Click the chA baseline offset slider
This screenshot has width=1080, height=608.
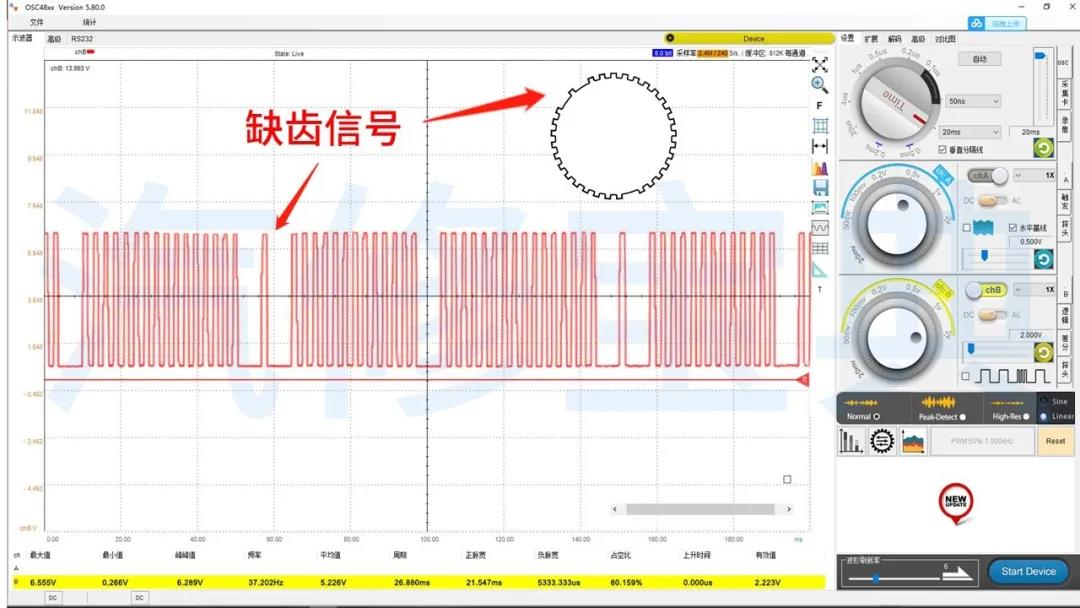985,255
